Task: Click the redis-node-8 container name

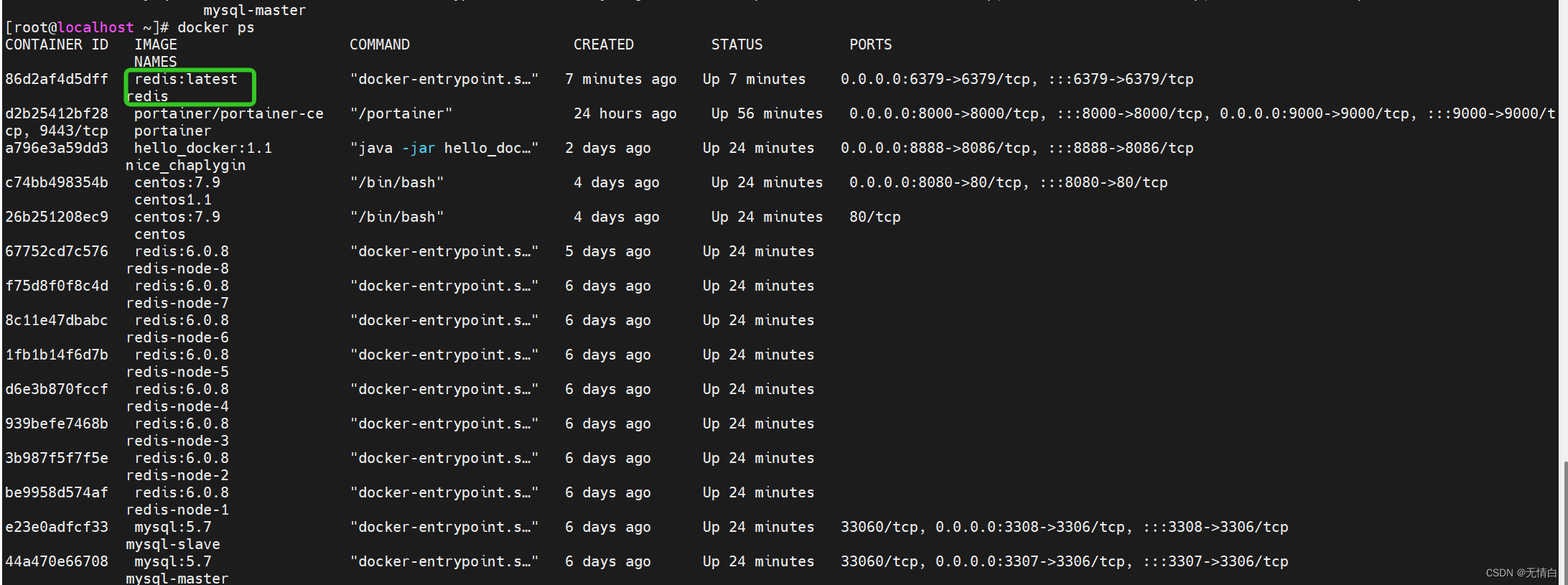Action: (x=177, y=268)
